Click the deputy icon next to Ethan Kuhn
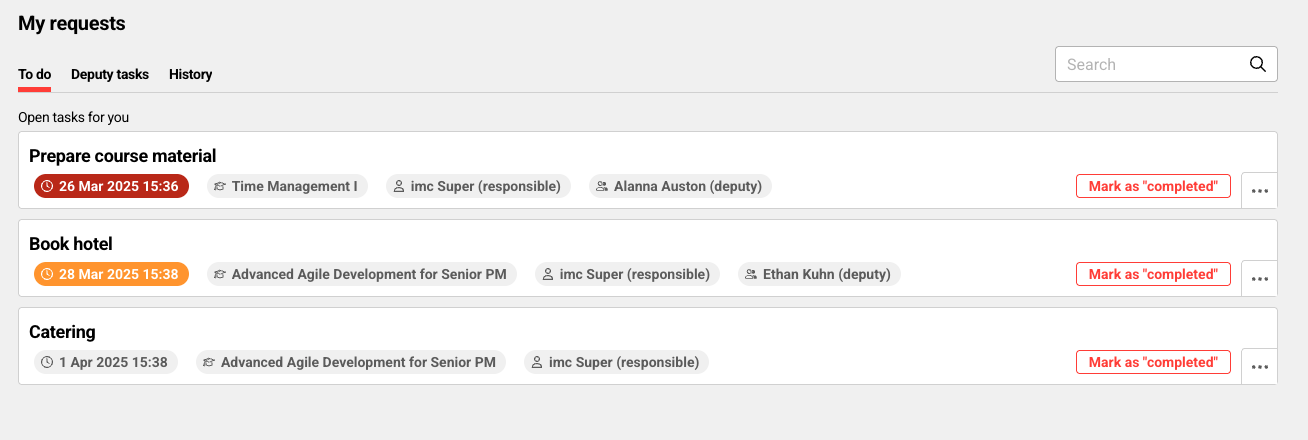Viewport: 1308px width, 440px height. pos(750,274)
